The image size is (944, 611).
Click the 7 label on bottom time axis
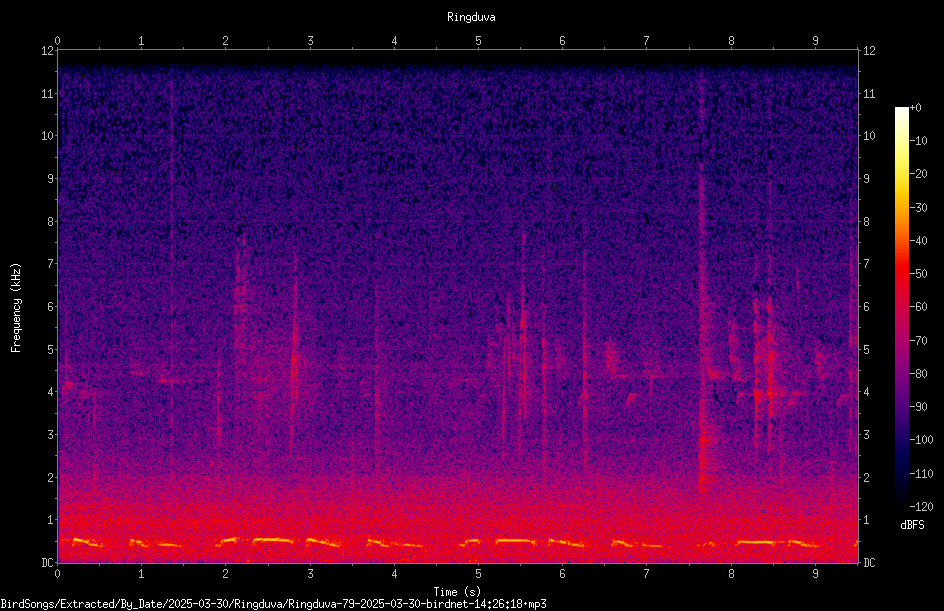[647, 574]
